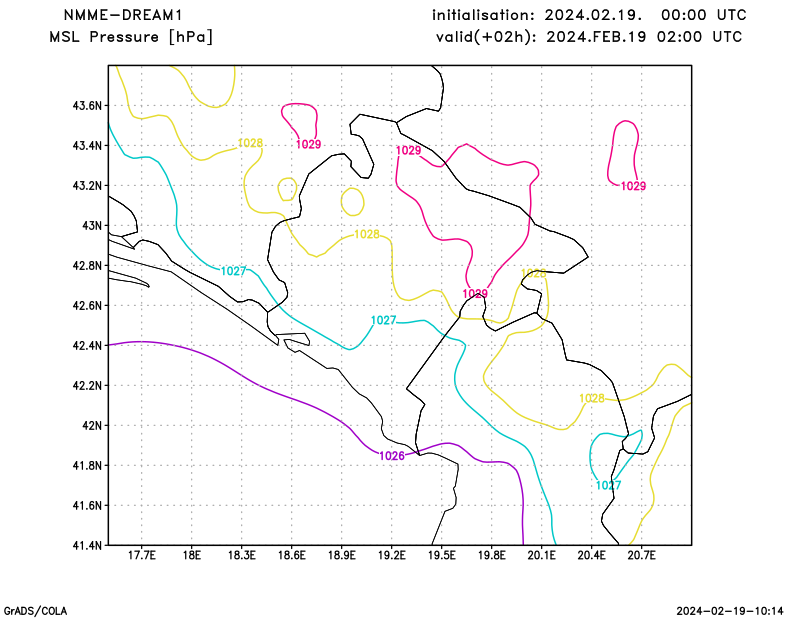Click the 43N latitude axis label
This screenshot has height=618, width=800.
coord(92,226)
